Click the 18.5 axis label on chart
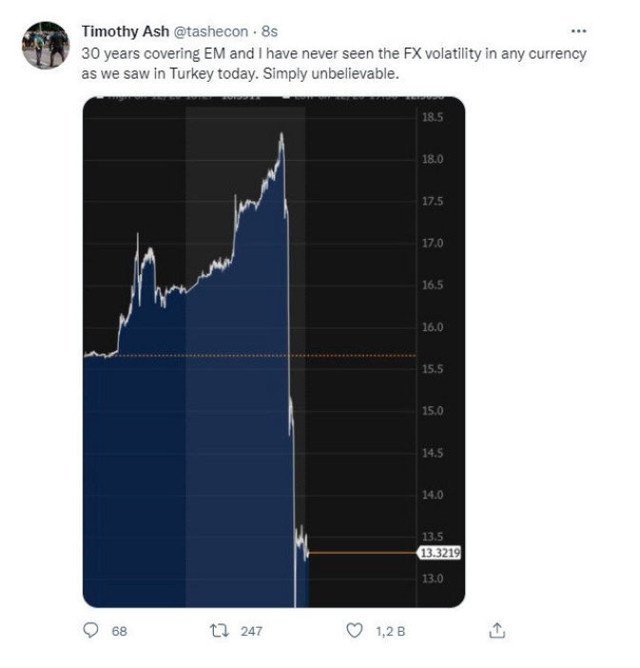The height and width of the screenshot is (668, 640). click(434, 118)
